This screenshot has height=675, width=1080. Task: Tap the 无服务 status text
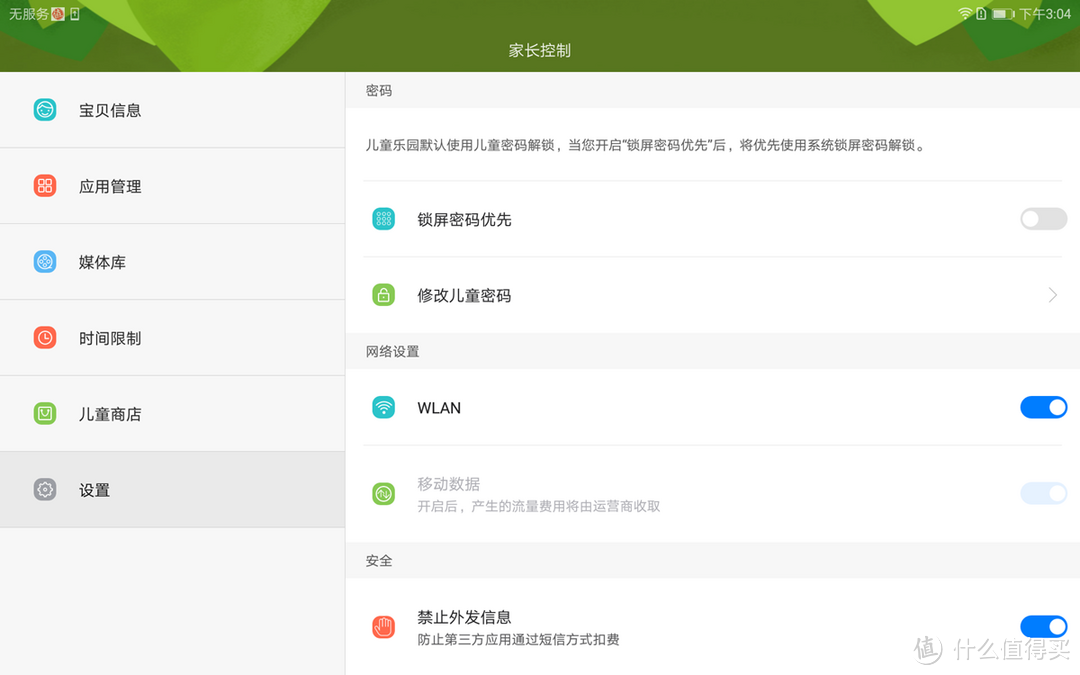click(x=29, y=14)
